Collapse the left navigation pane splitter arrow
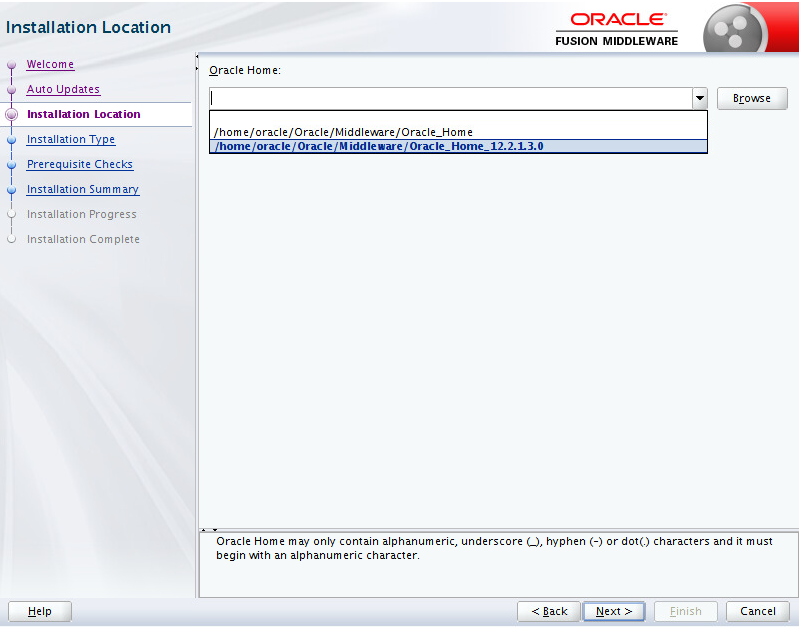The image size is (800, 629). pyautogui.click(x=197, y=57)
